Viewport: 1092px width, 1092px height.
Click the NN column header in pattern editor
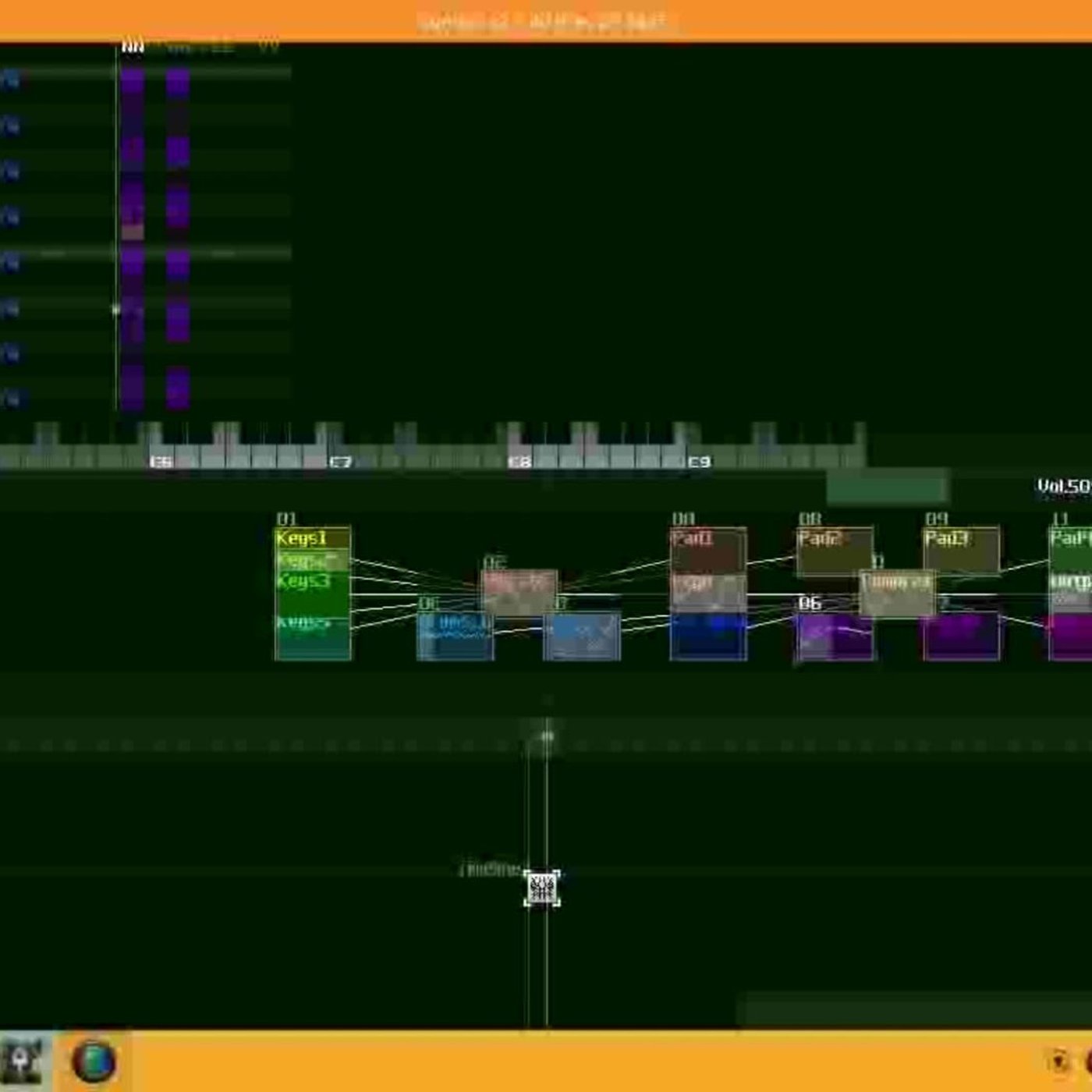point(133,48)
